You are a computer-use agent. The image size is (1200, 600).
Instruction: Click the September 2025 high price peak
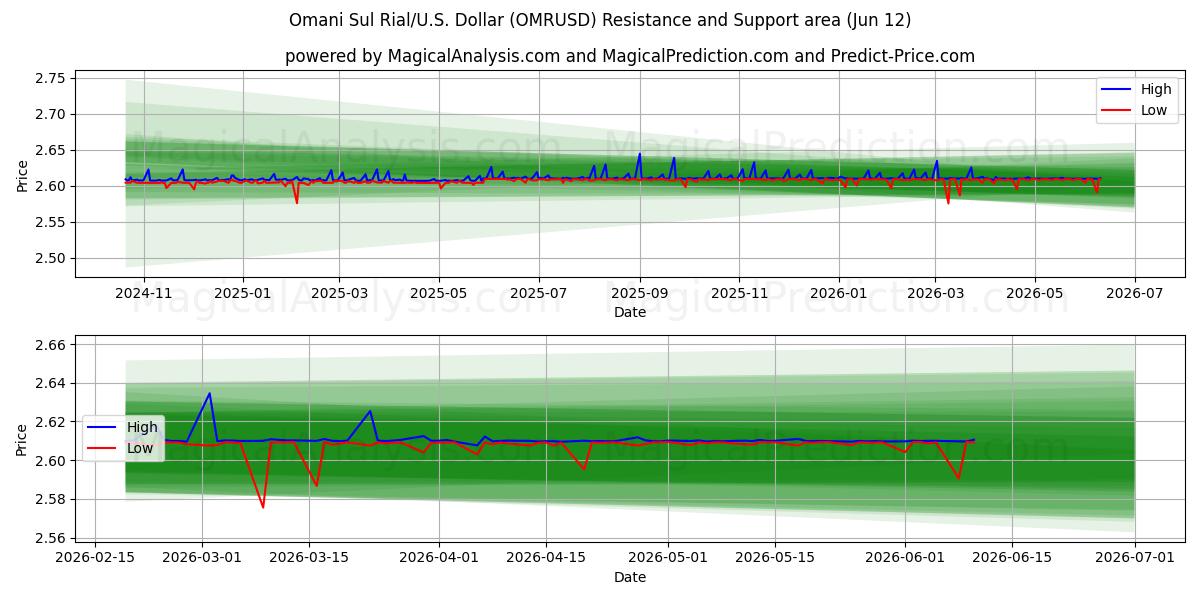click(640, 154)
